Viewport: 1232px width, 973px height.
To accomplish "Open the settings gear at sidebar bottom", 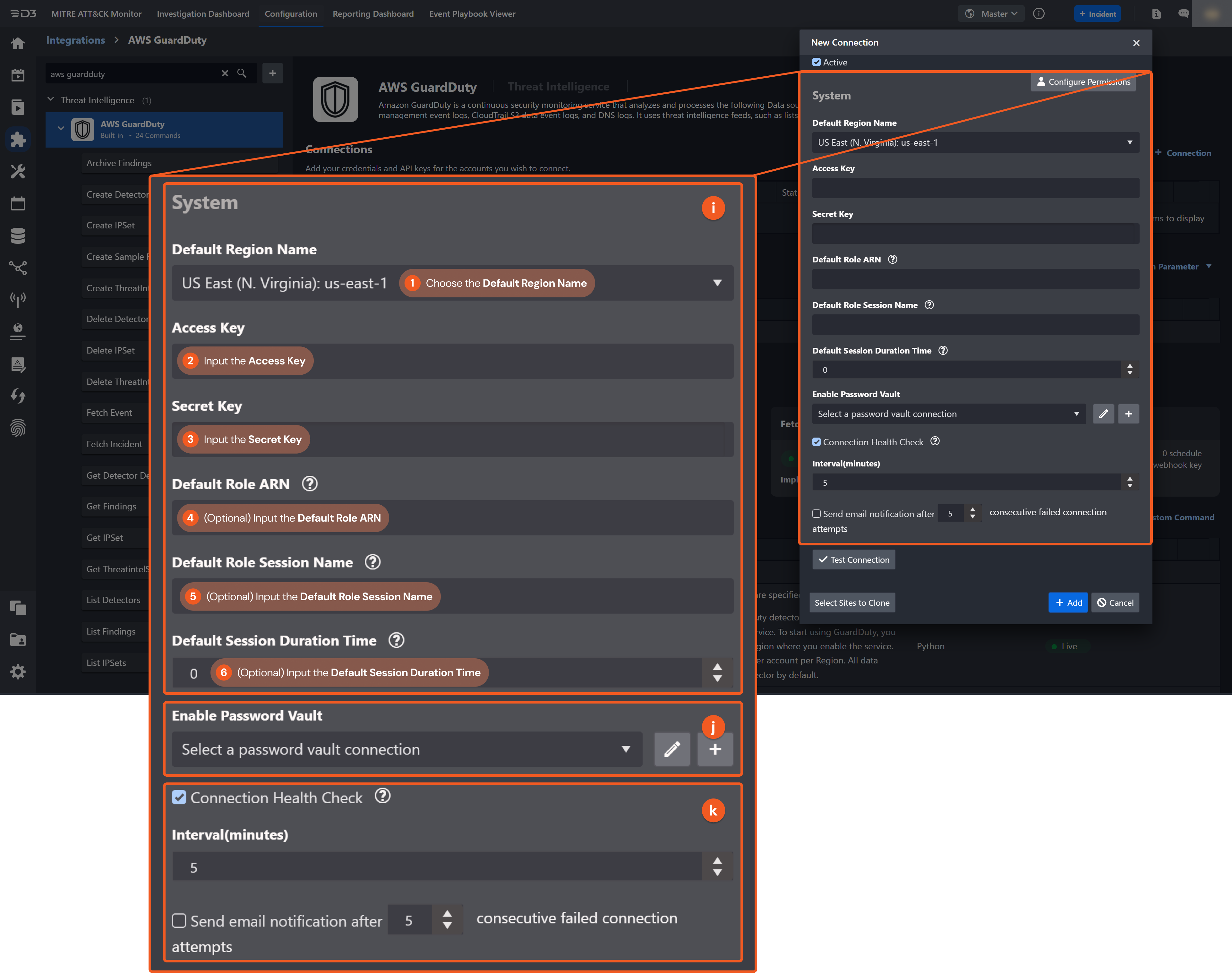I will [x=18, y=672].
